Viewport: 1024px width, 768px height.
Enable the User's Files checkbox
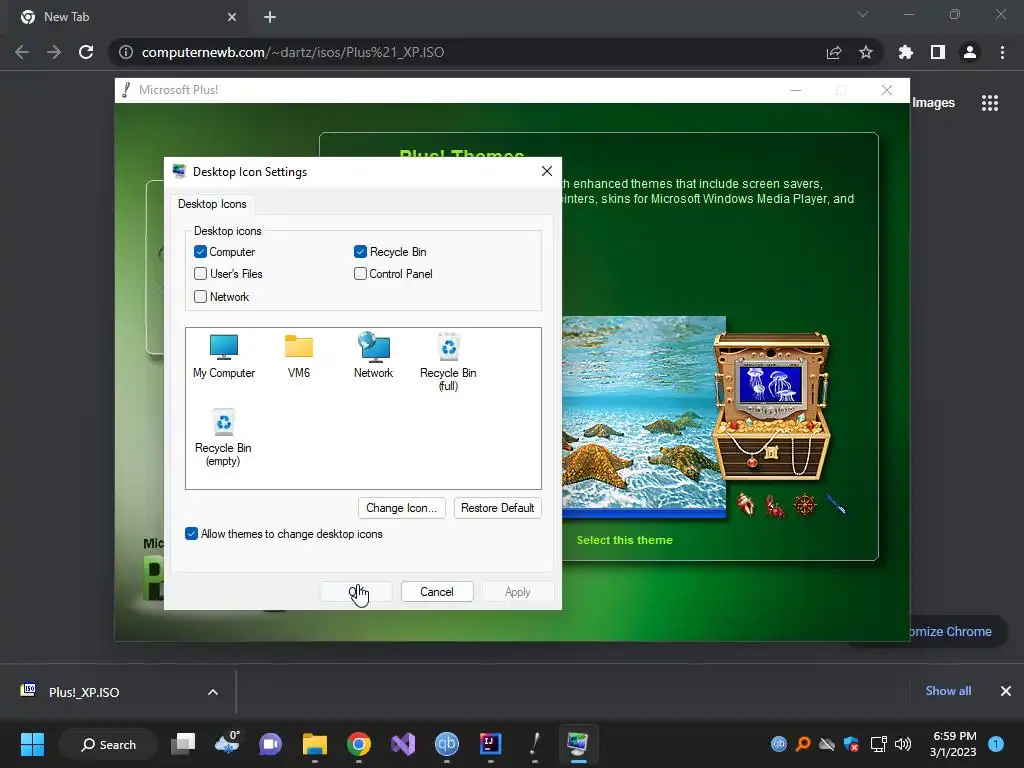point(200,274)
